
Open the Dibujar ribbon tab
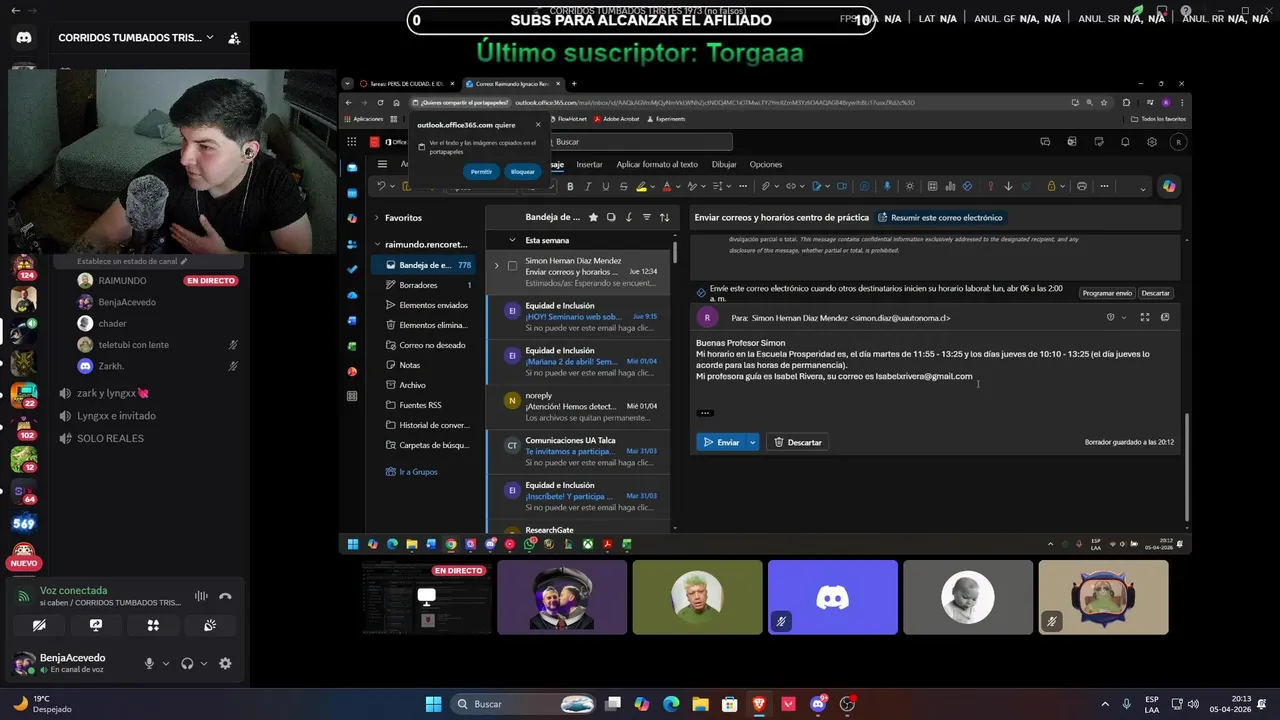pyautogui.click(x=724, y=164)
